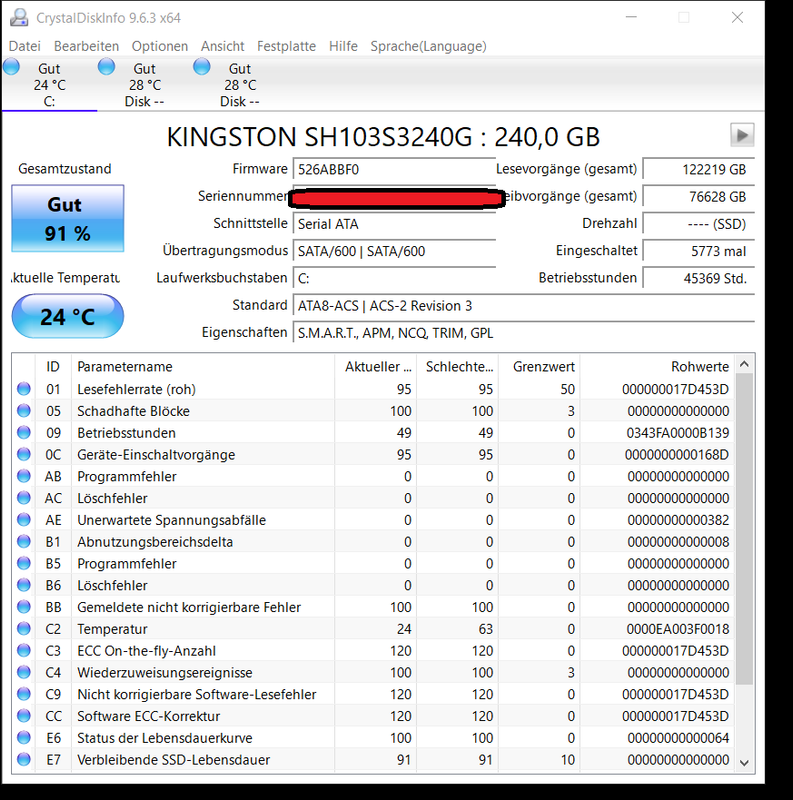This screenshot has width=793, height=800.
Task: Click the scroll up arrow of the attribute list
Action: click(744, 364)
